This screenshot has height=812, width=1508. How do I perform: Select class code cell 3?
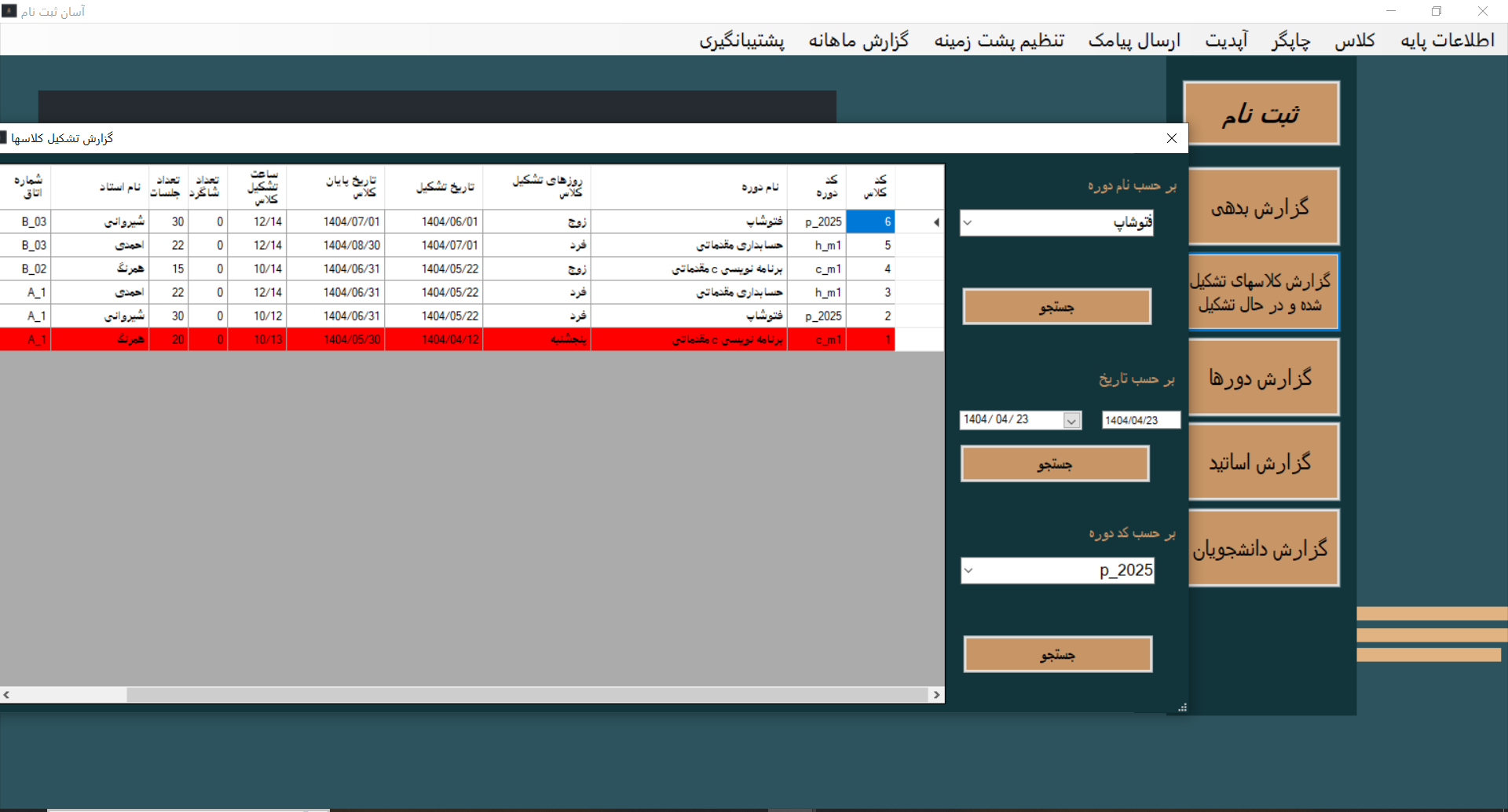click(x=870, y=293)
